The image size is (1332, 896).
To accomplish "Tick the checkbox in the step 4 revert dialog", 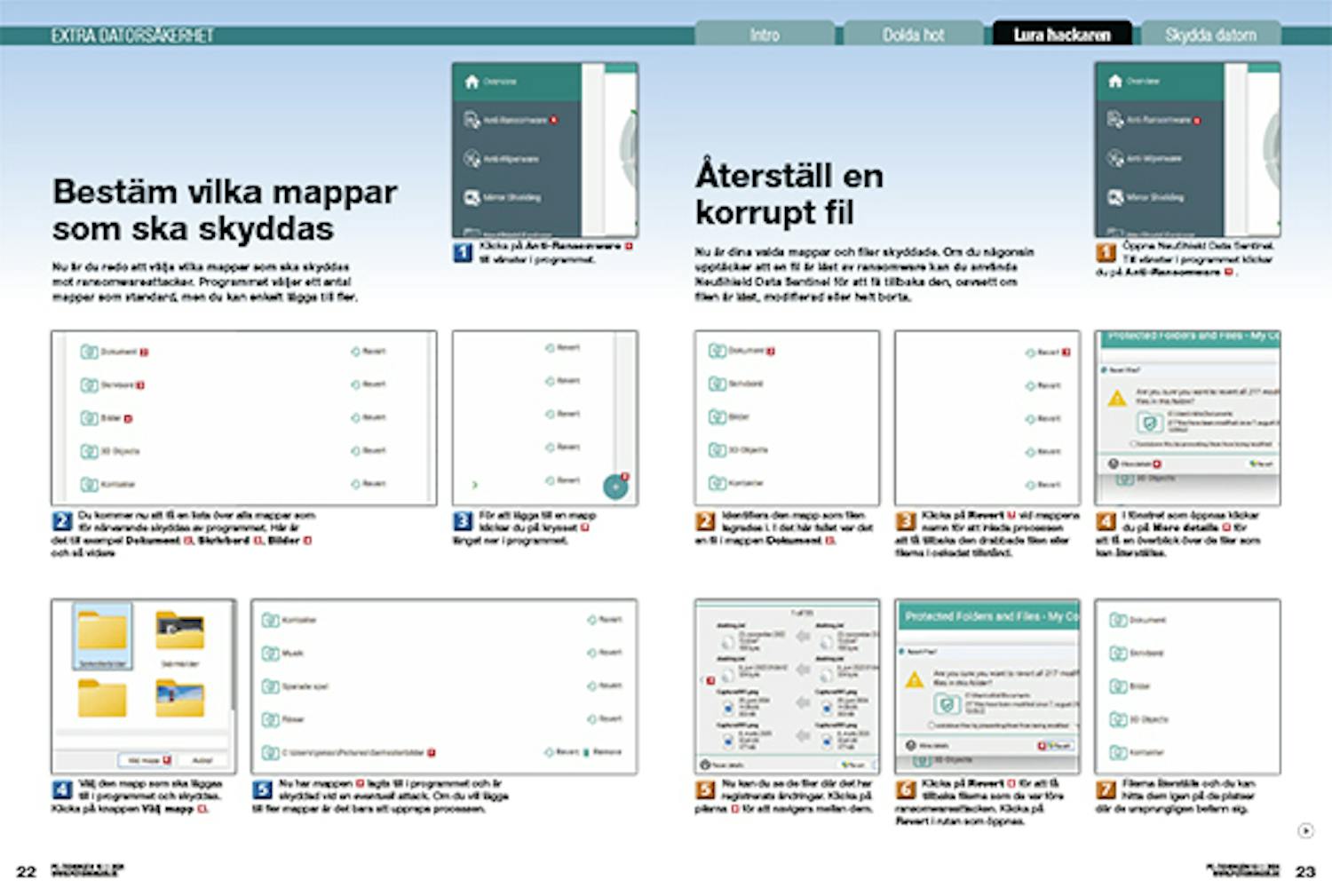I will 1134,444.
